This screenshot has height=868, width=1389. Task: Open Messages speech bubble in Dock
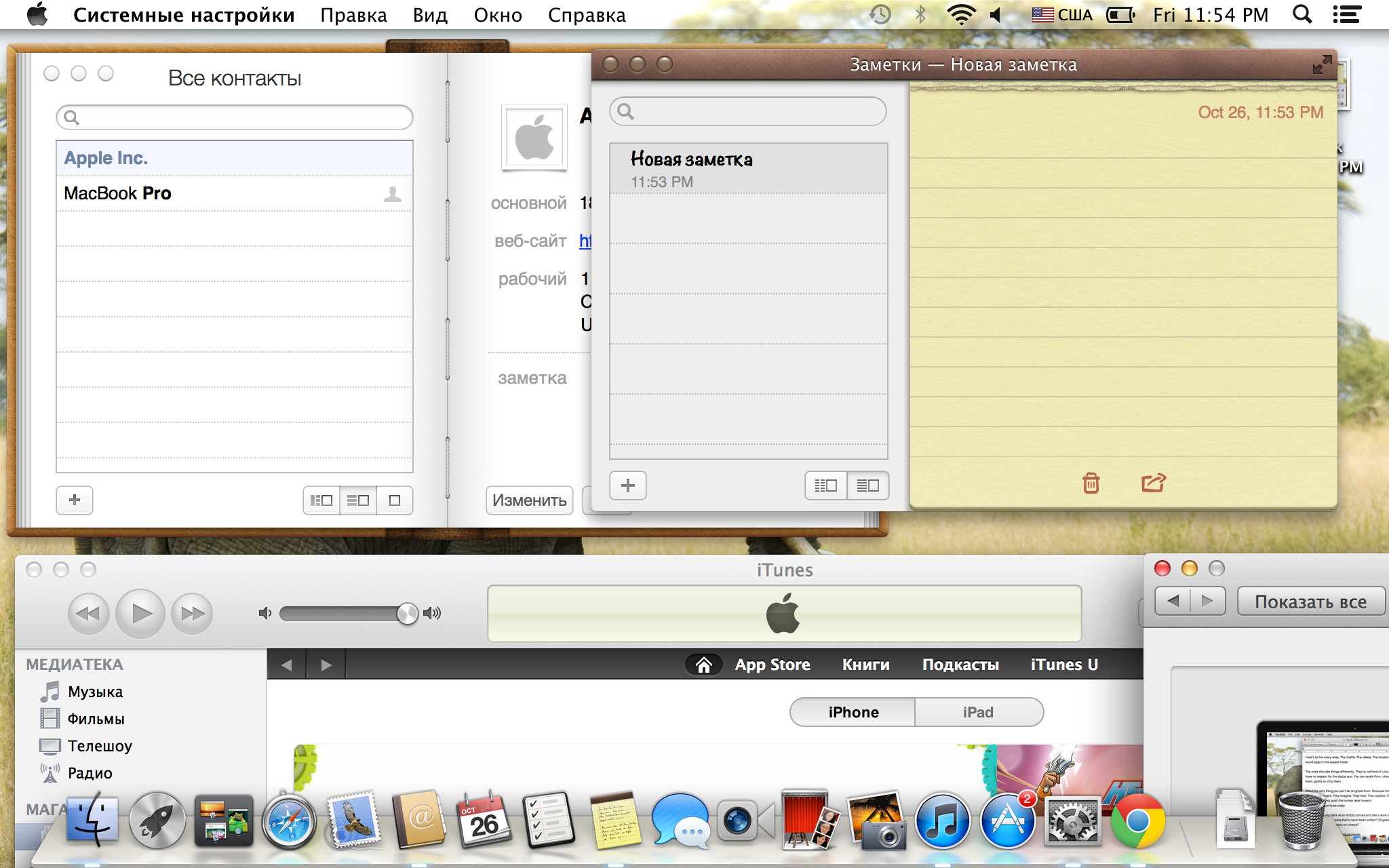click(x=680, y=822)
